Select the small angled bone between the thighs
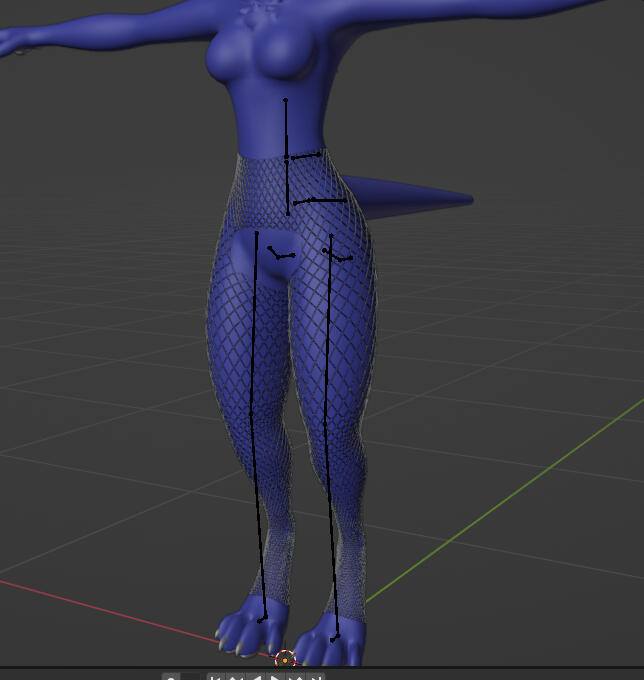 [x=279, y=253]
